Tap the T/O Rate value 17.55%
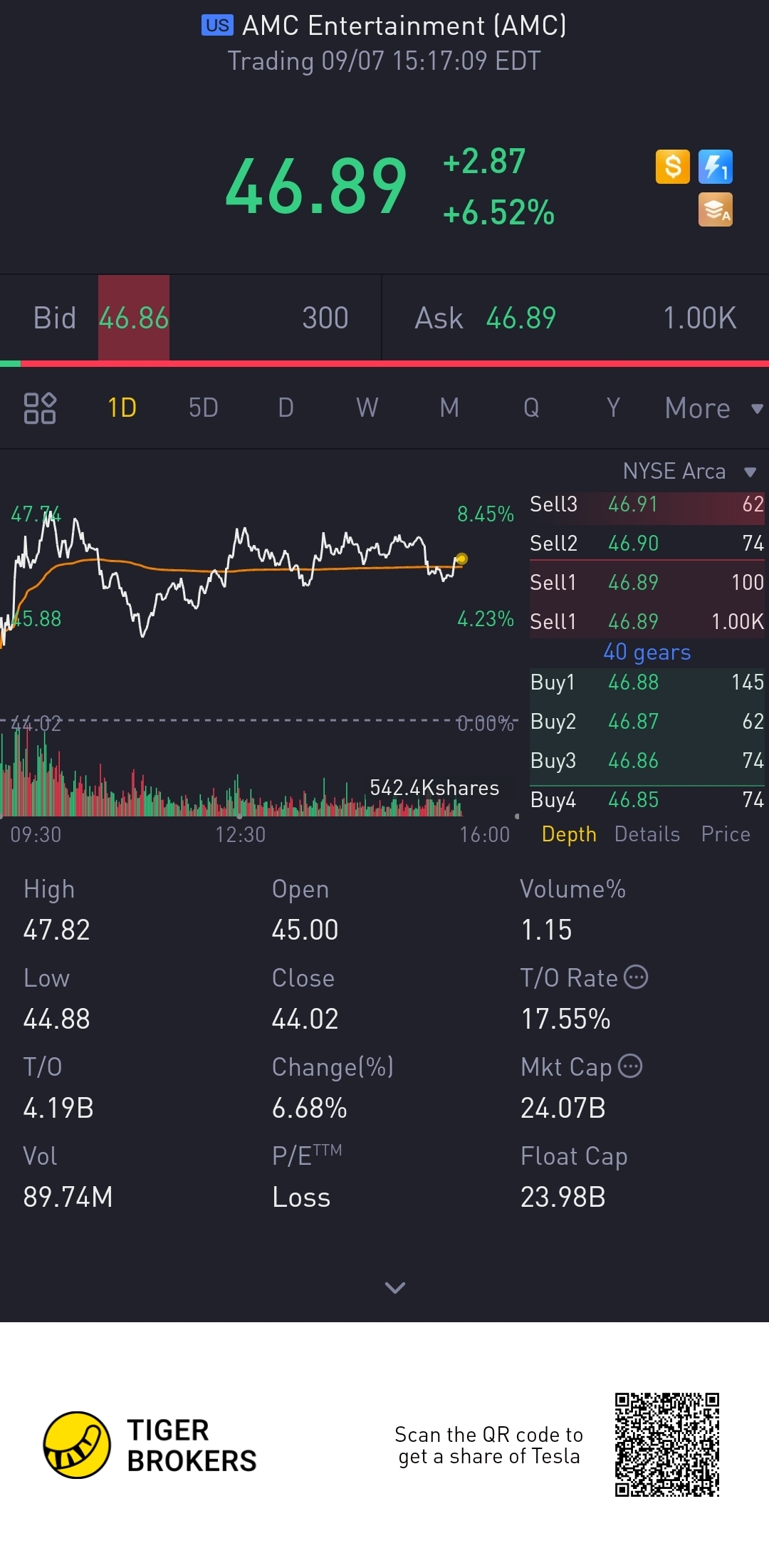This screenshot has height=1568, width=769. 565,1019
